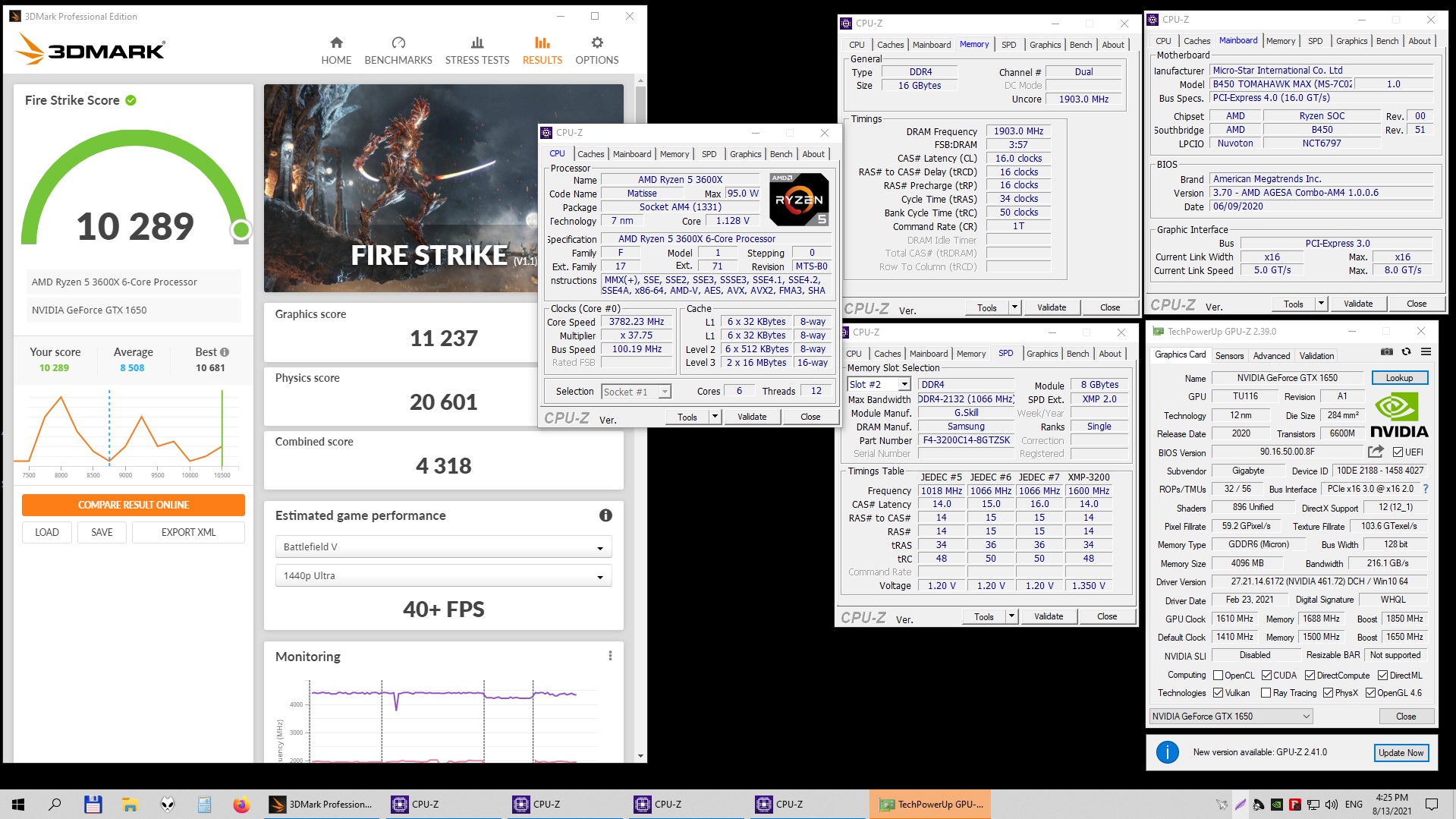Open the volume control in system tray
The image size is (1456, 819).
tap(1332, 805)
